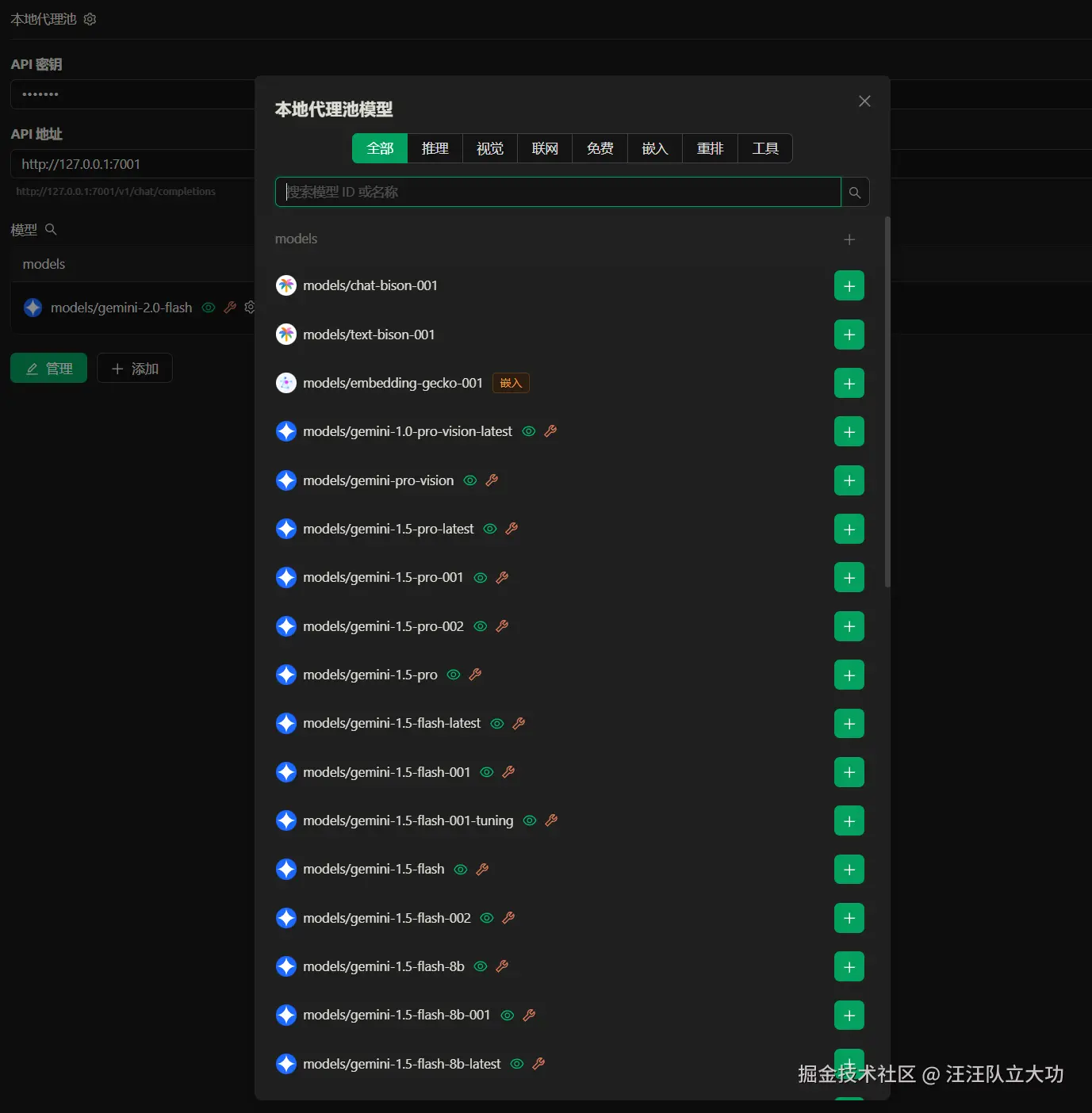
Task: Add models/gemini-1.5-flash via plus button
Action: [x=849, y=870]
